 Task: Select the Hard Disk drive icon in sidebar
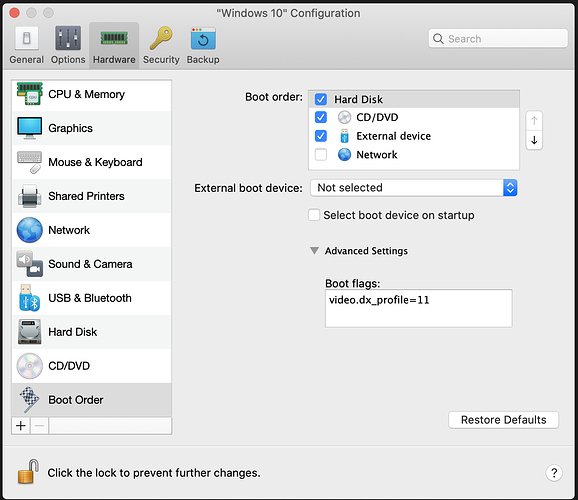29,332
